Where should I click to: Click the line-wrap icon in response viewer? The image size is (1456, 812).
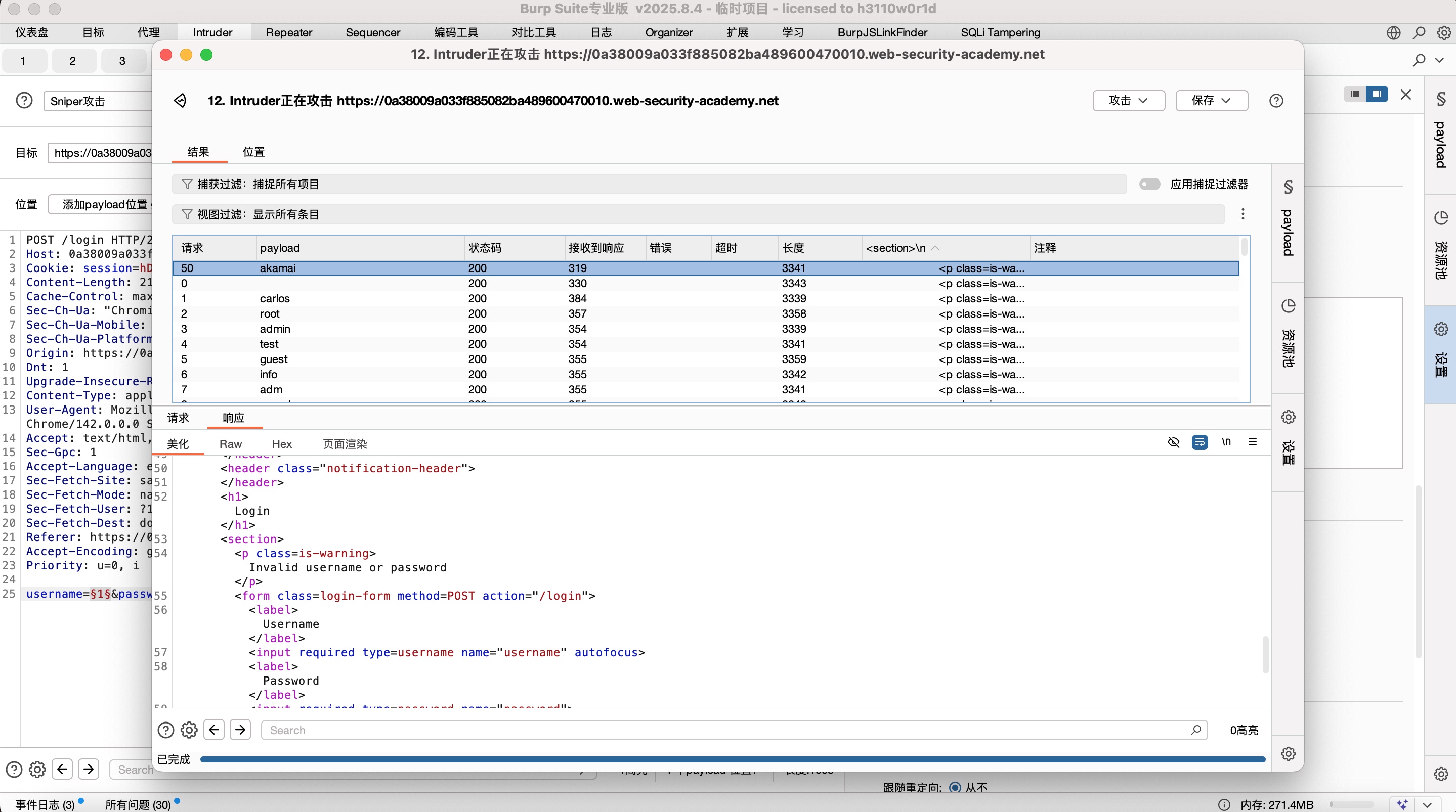1200,442
